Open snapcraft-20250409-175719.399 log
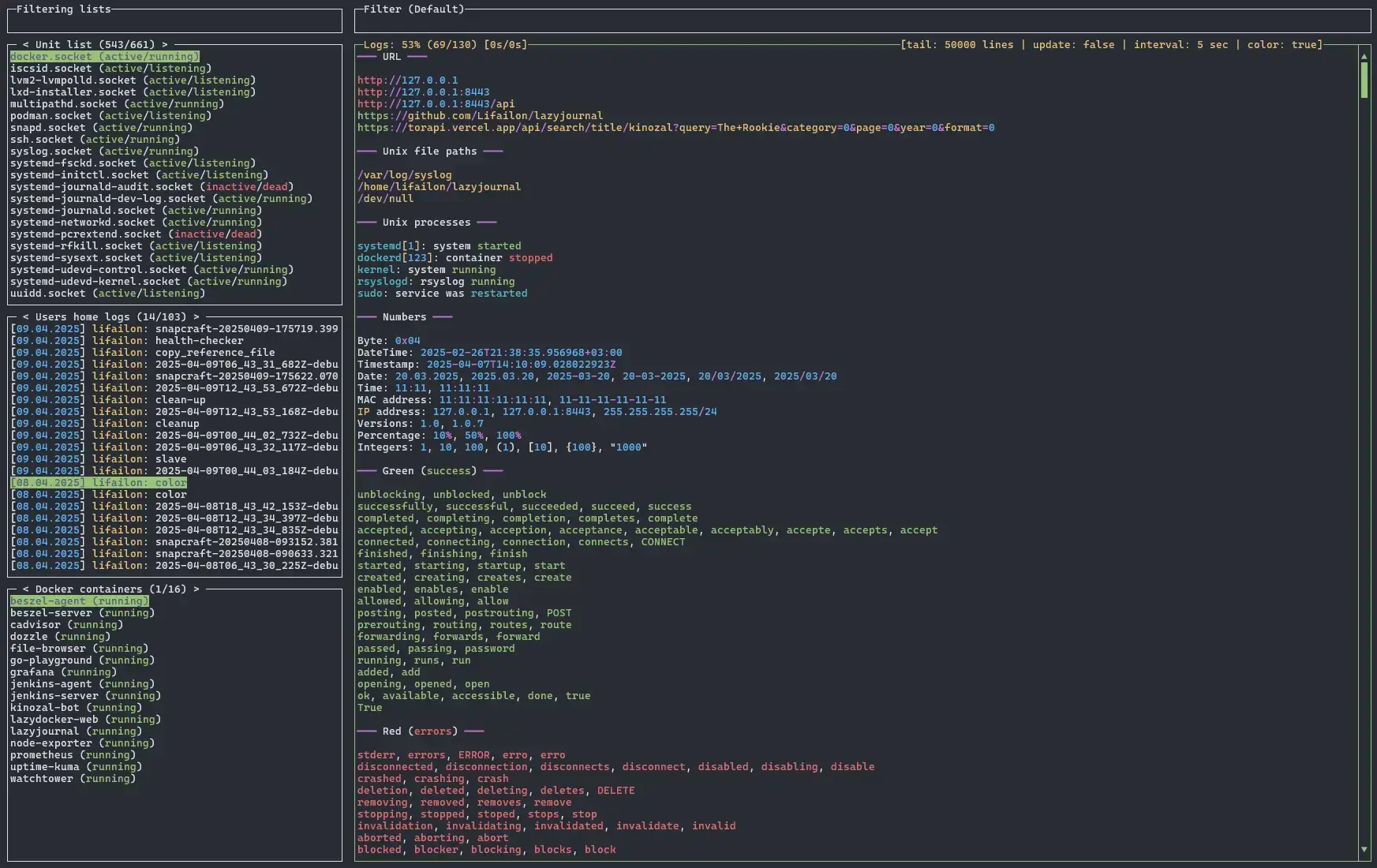This screenshot has height=868, width=1377. [174, 329]
